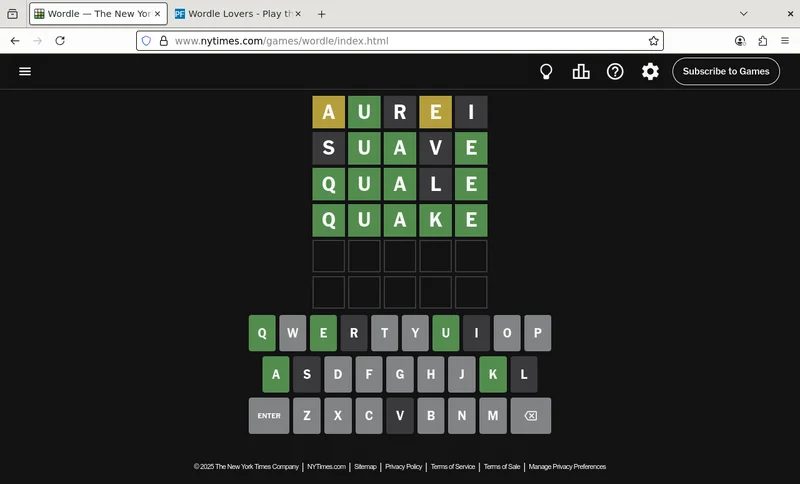Expand the list all tabs chevron
This screenshot has height=484, width=800.
click(743, 14)
